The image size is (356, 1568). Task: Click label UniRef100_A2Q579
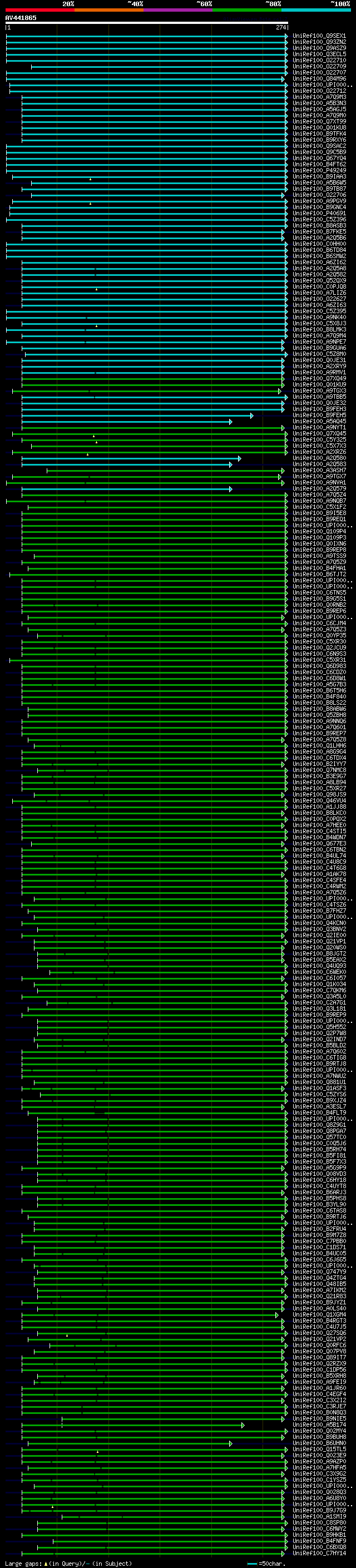coord(319,489)
